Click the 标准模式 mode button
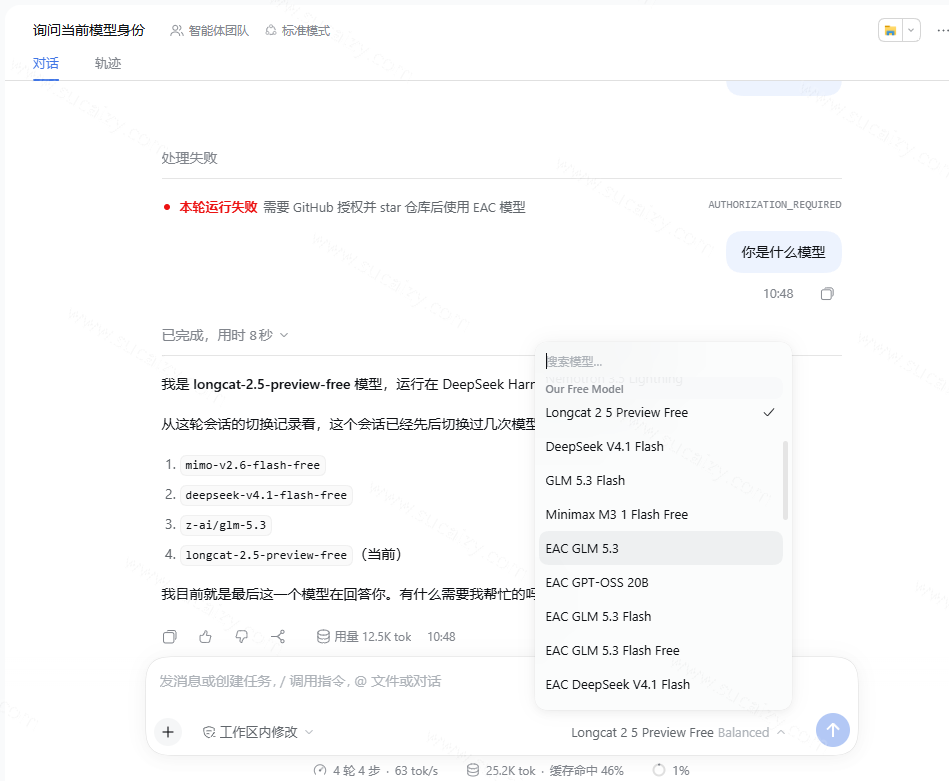This screenshot has width=949, height=781. click(x=298, y=30)
